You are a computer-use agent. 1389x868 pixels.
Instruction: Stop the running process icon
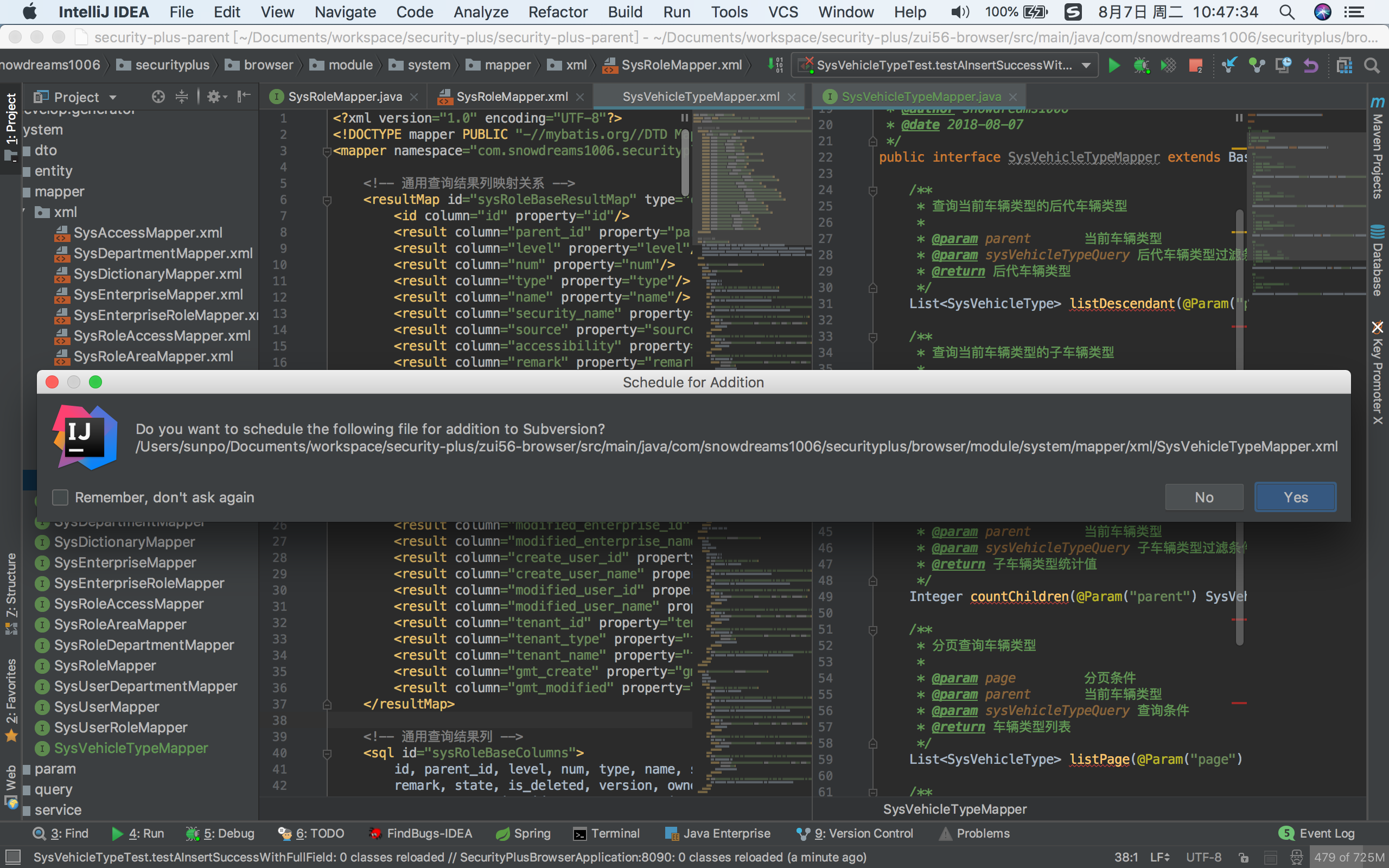(x=1196, y=66)
